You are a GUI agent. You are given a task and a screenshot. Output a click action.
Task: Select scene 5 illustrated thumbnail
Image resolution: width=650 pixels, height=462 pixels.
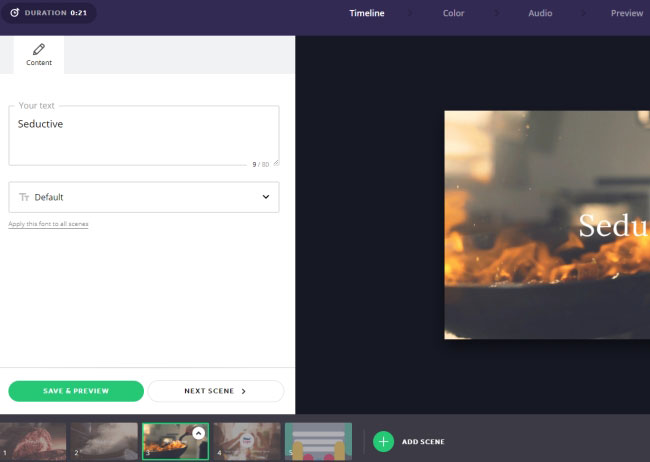(318, 441)
